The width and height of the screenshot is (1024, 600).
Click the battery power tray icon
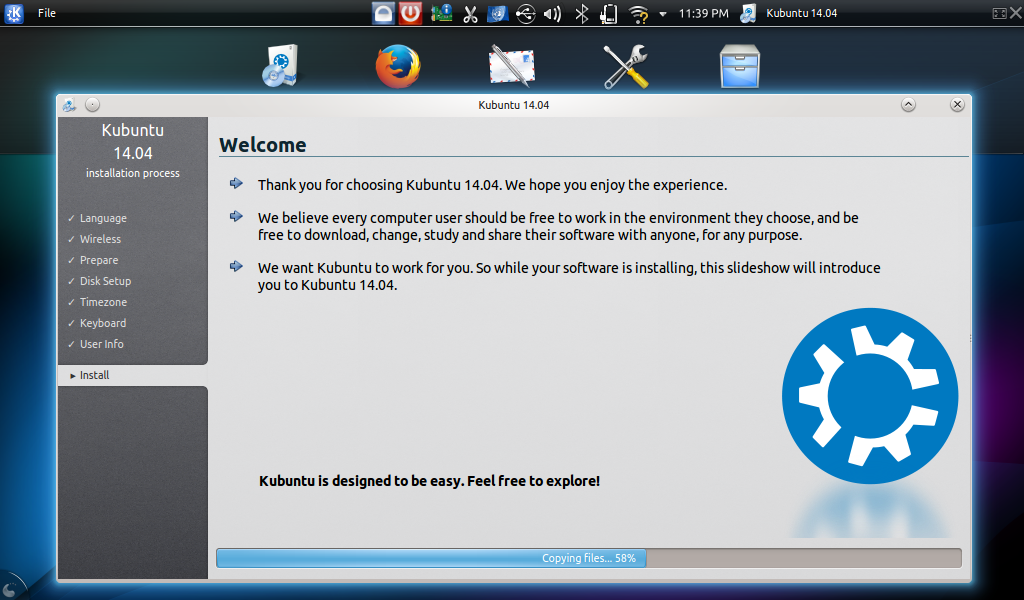(x=609, y=14)
